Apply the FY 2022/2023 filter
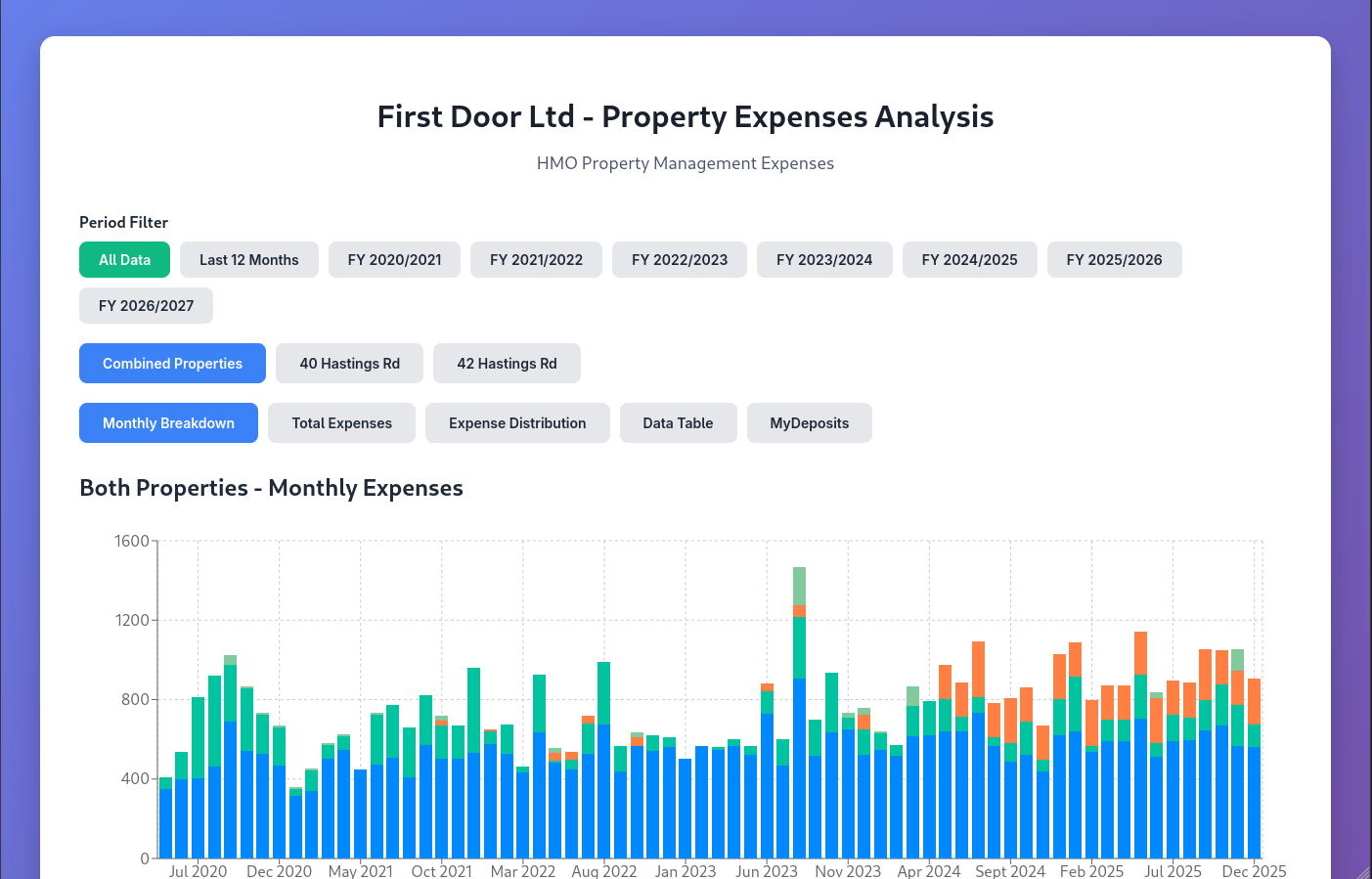The image size is (1372, 879). click(679, 259)
